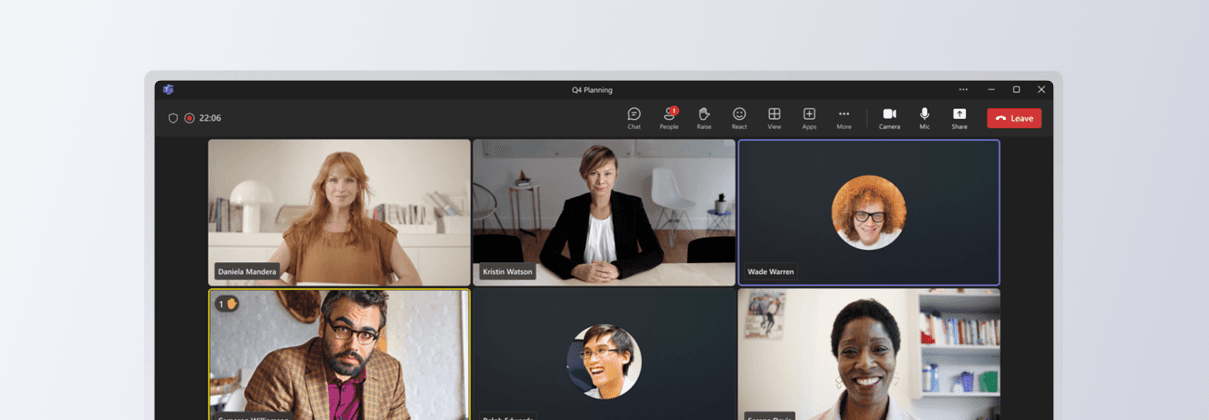Viewport: 1209px width, 420px height.
Task: Click the Teams logo icon
Action: point(168,89)
